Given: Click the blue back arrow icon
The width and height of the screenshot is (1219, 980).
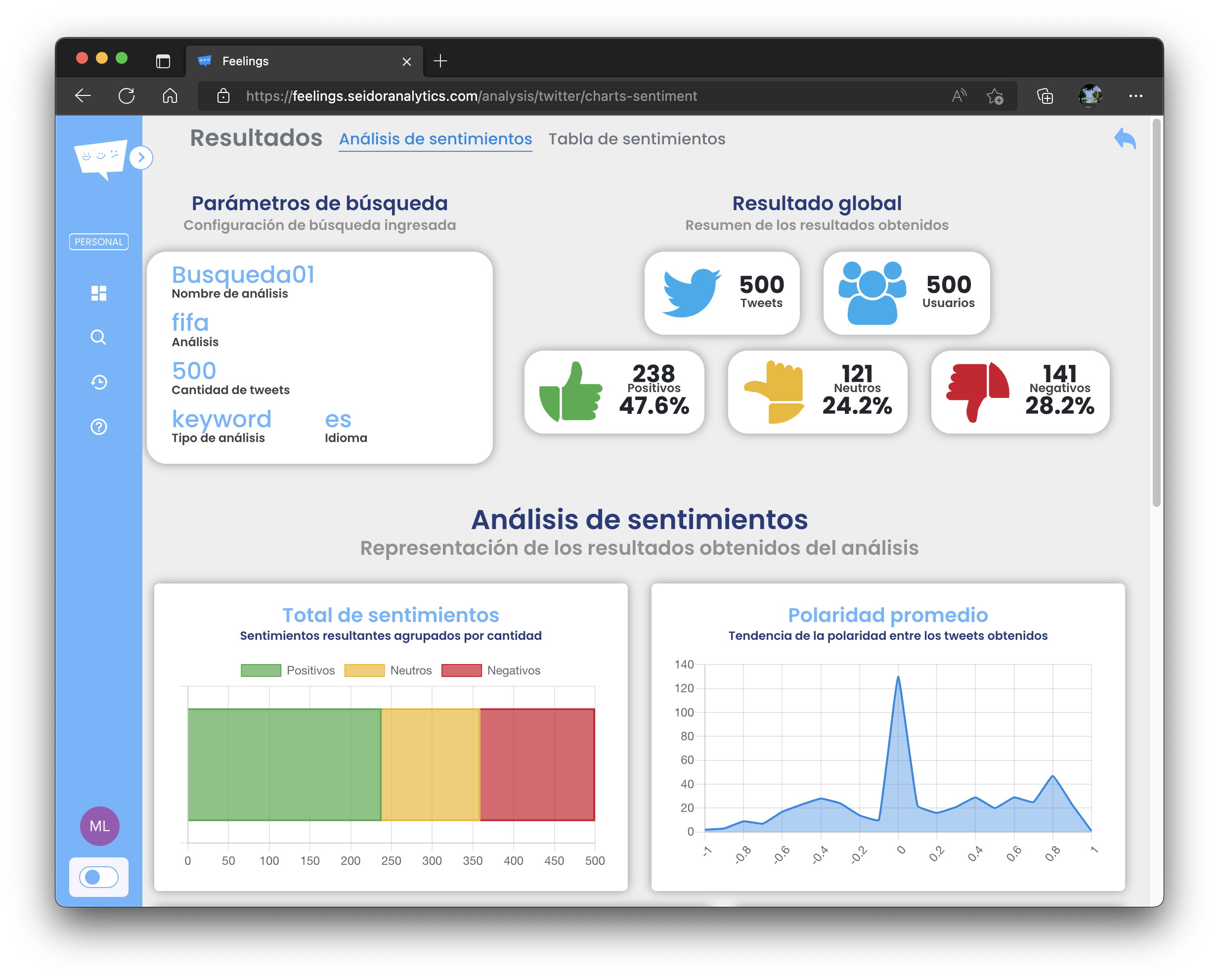Looking at the screenshot, I should coord(1125,138).
